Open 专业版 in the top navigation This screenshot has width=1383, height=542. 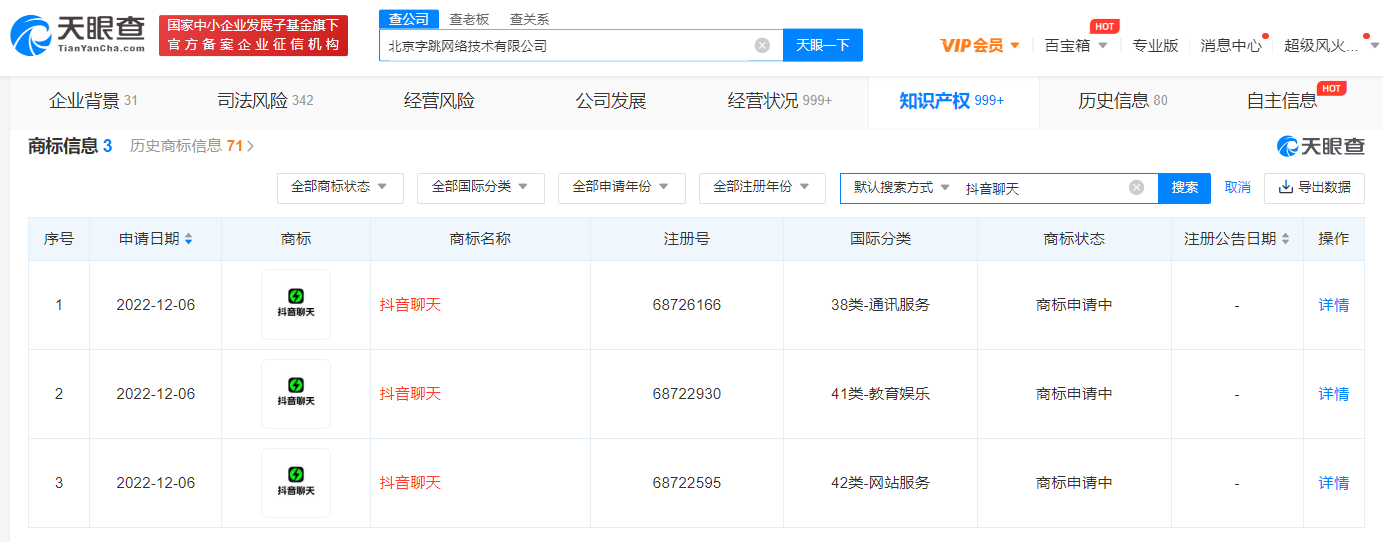(1155, 45)
